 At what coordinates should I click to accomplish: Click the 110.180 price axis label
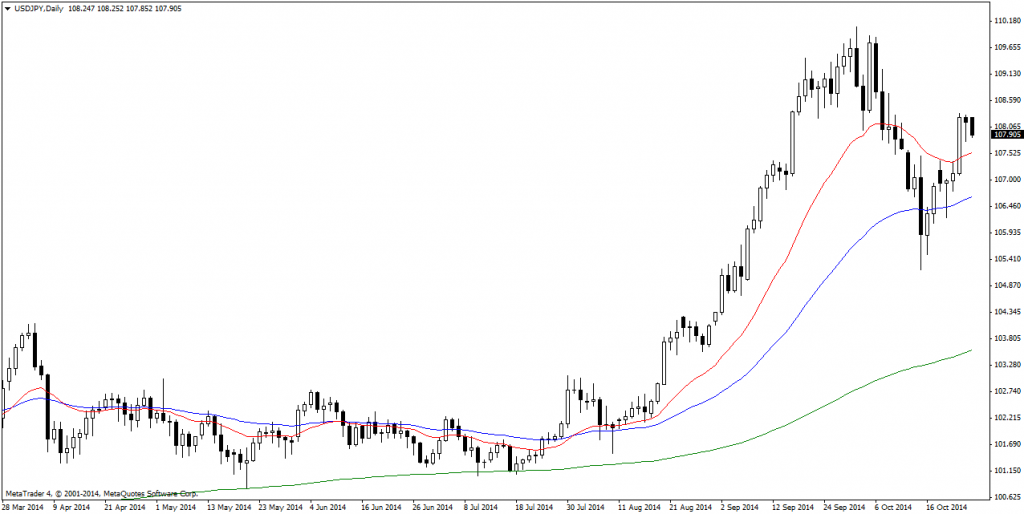tap(1003, 21)
